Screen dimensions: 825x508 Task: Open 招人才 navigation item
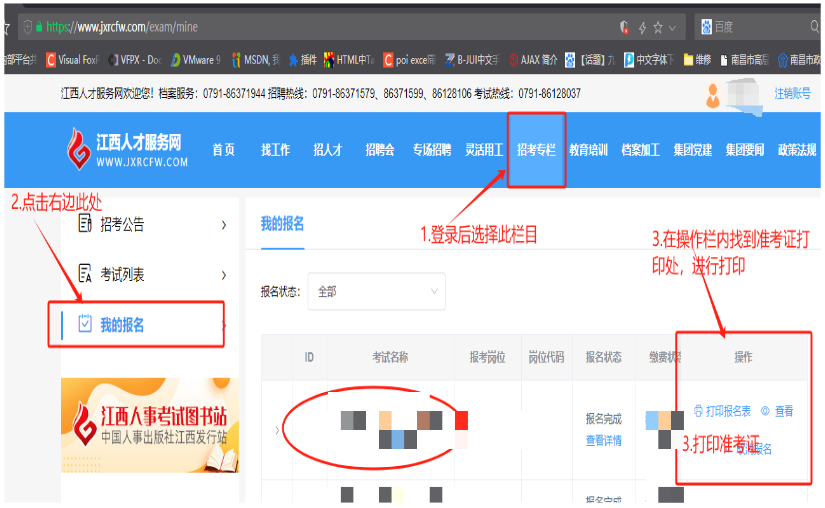pos(327,150)
